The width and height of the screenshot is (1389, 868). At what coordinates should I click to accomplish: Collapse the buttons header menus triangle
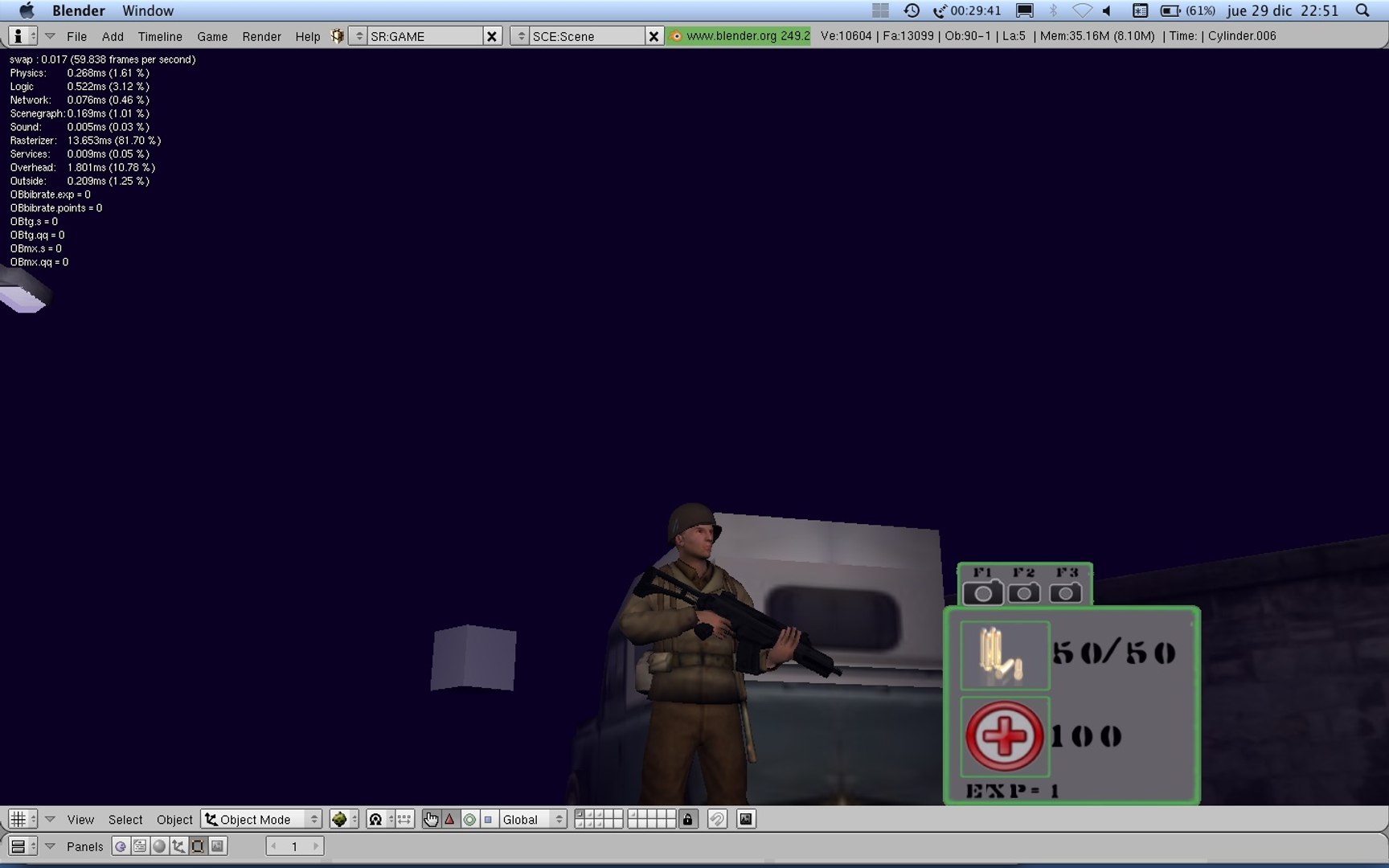[x=50, y=846]
